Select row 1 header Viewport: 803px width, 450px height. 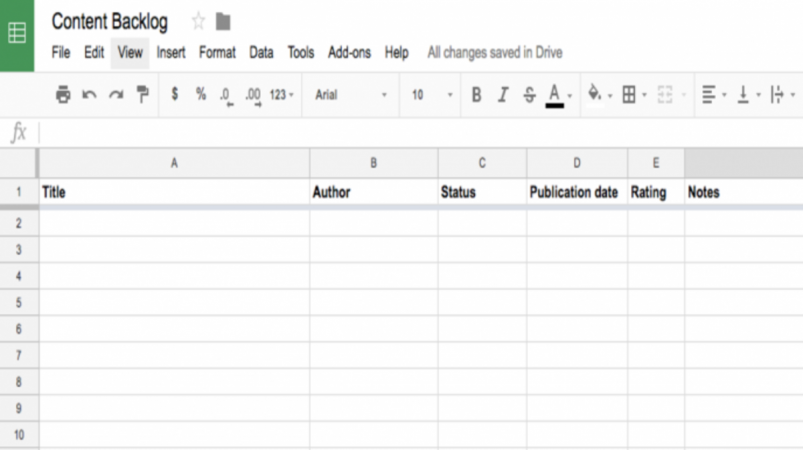point(19,192)
